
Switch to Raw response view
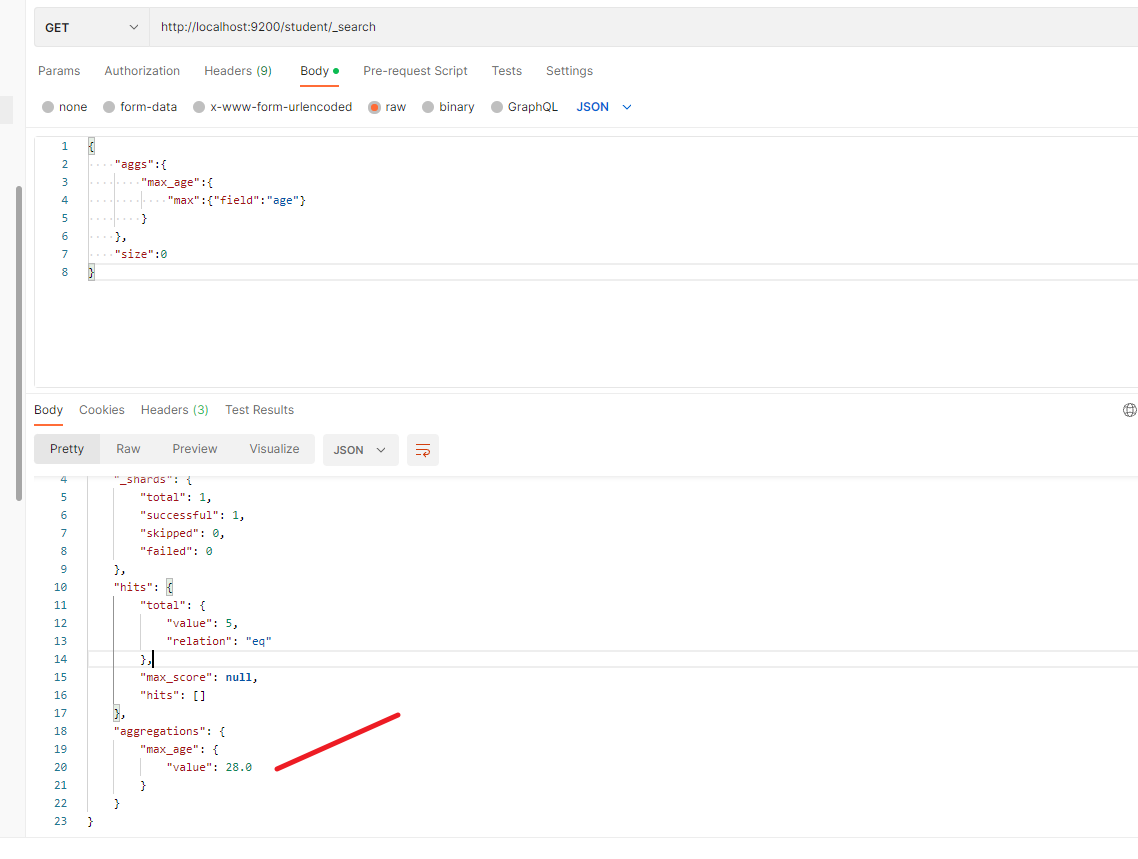pos(128,449)
